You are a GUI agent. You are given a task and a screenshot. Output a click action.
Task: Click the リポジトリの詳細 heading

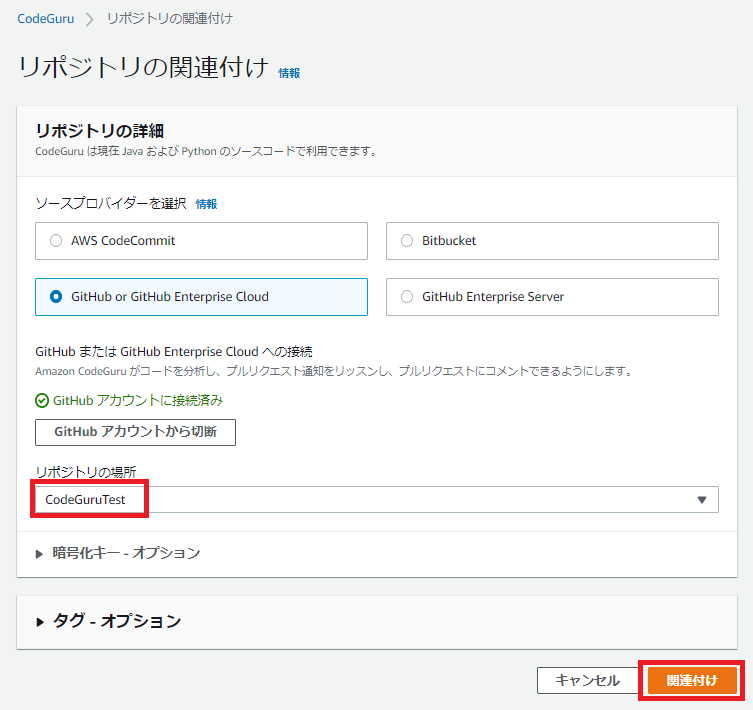click(99, 131)
